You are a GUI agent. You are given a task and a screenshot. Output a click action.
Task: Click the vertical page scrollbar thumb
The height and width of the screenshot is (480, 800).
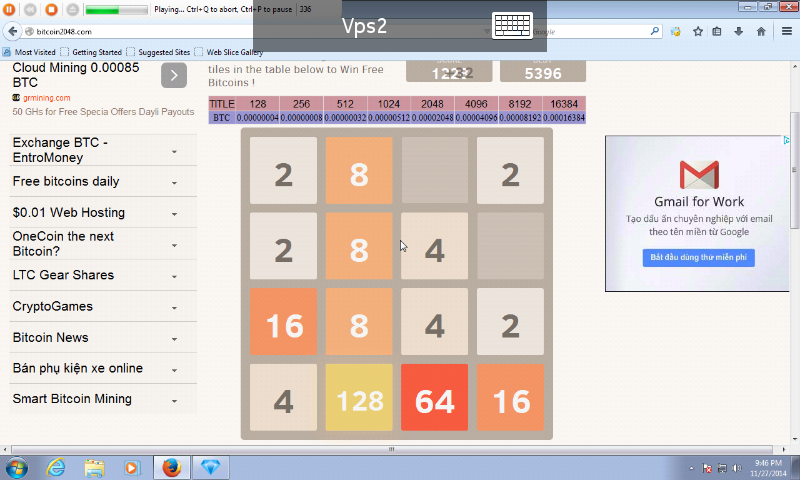pos(794,170)
